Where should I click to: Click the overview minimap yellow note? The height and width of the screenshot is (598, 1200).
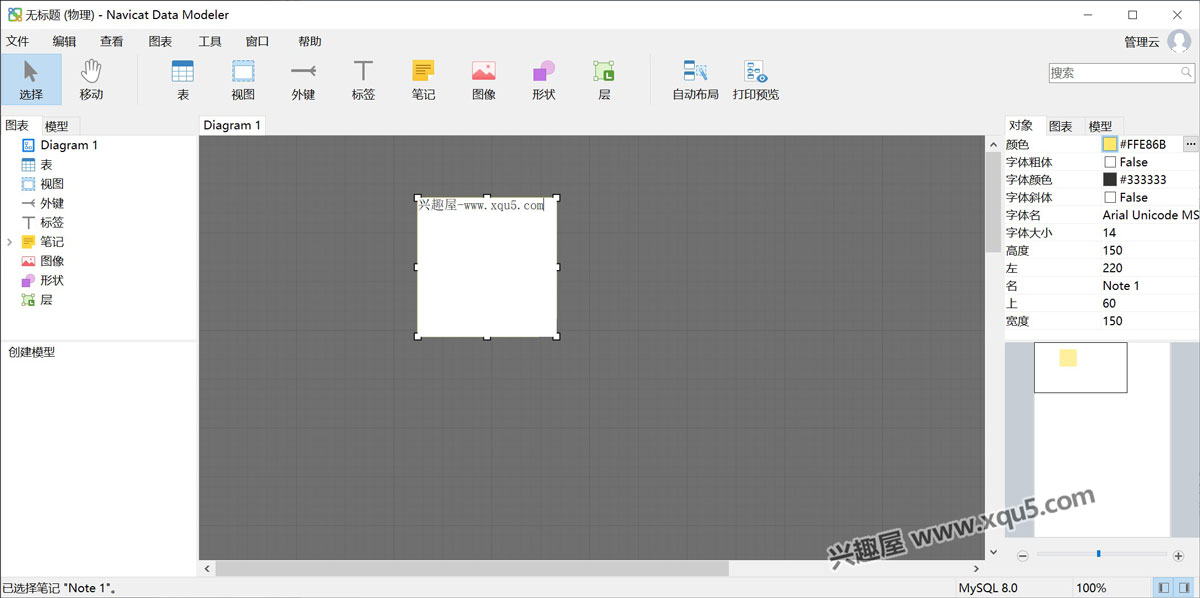point(1068,358)
